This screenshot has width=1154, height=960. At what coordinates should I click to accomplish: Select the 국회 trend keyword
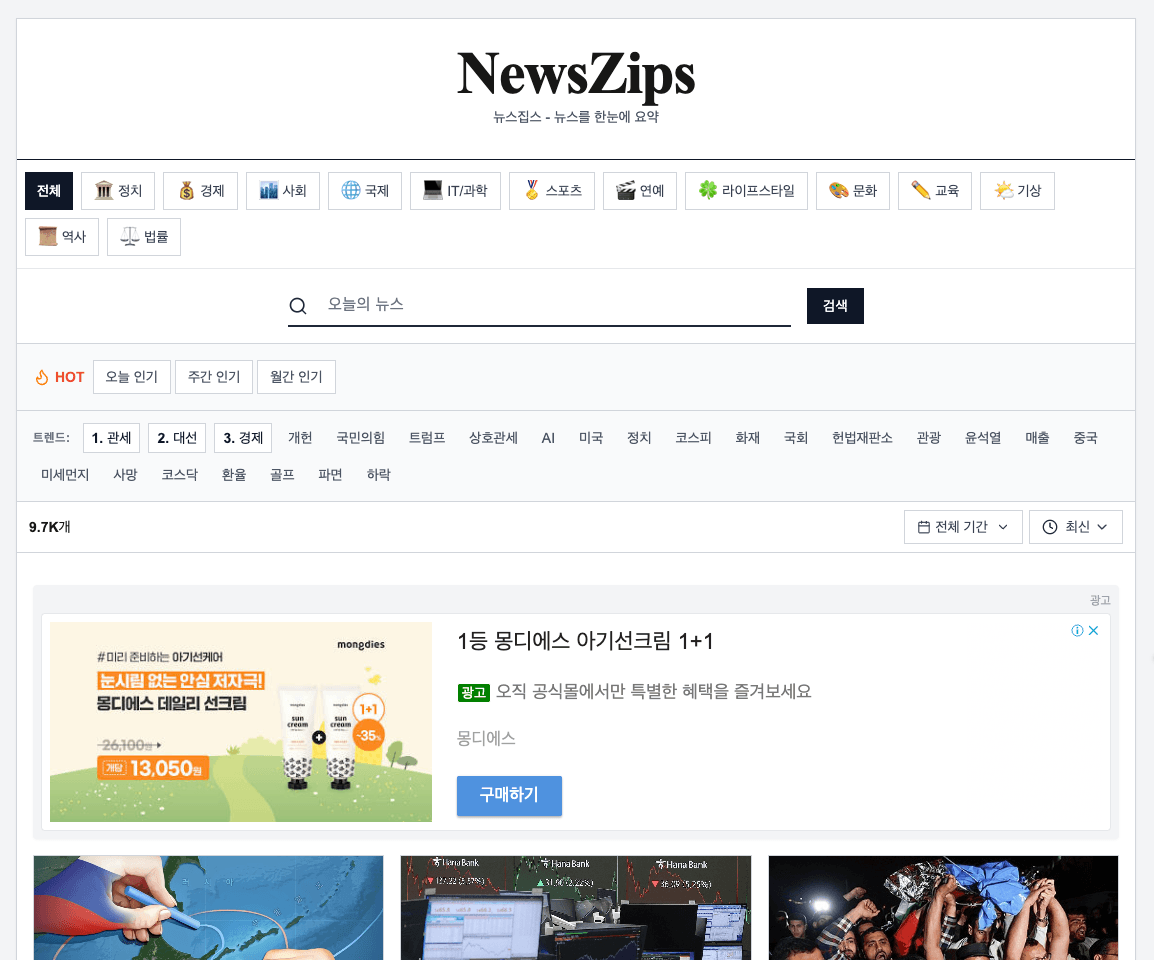[796, 438]
